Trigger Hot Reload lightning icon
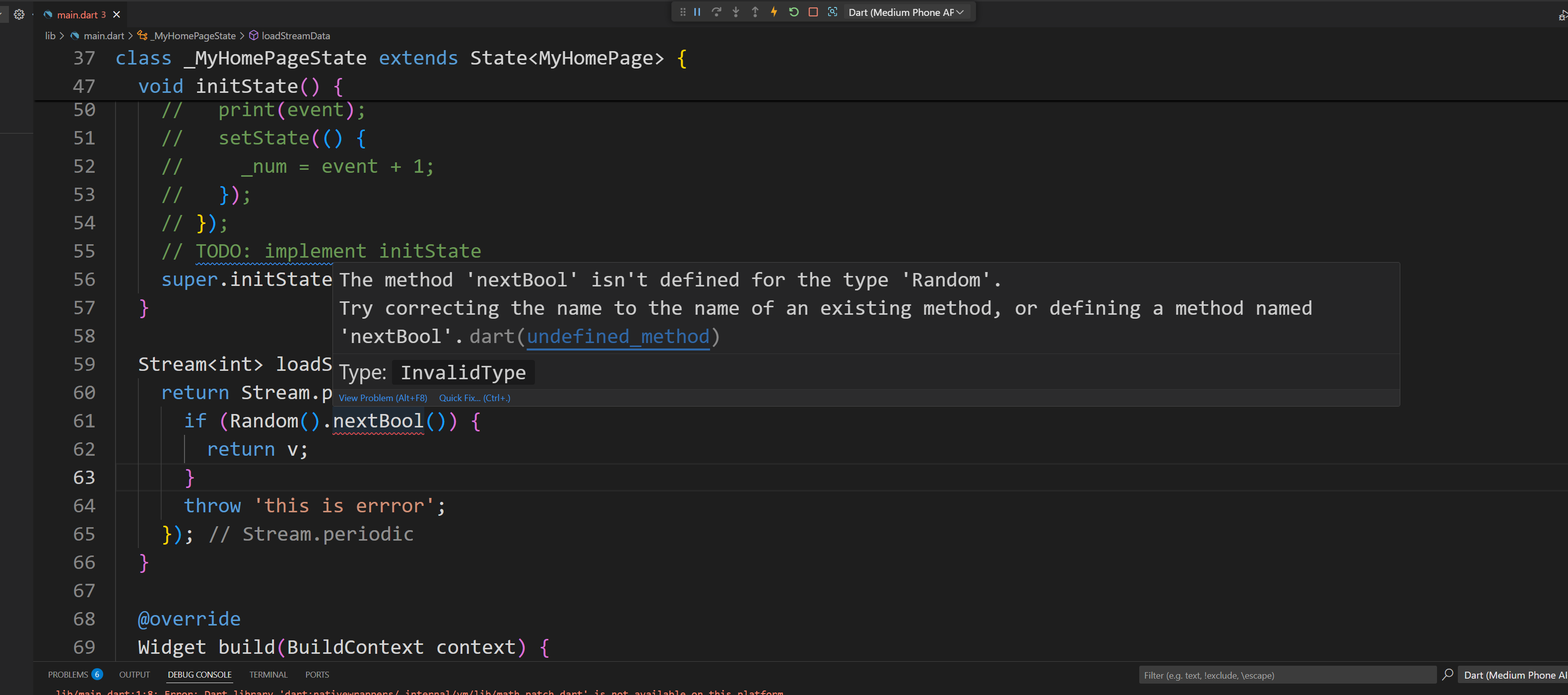This screenshot has height=695, width=1568. tap(774, 12)
